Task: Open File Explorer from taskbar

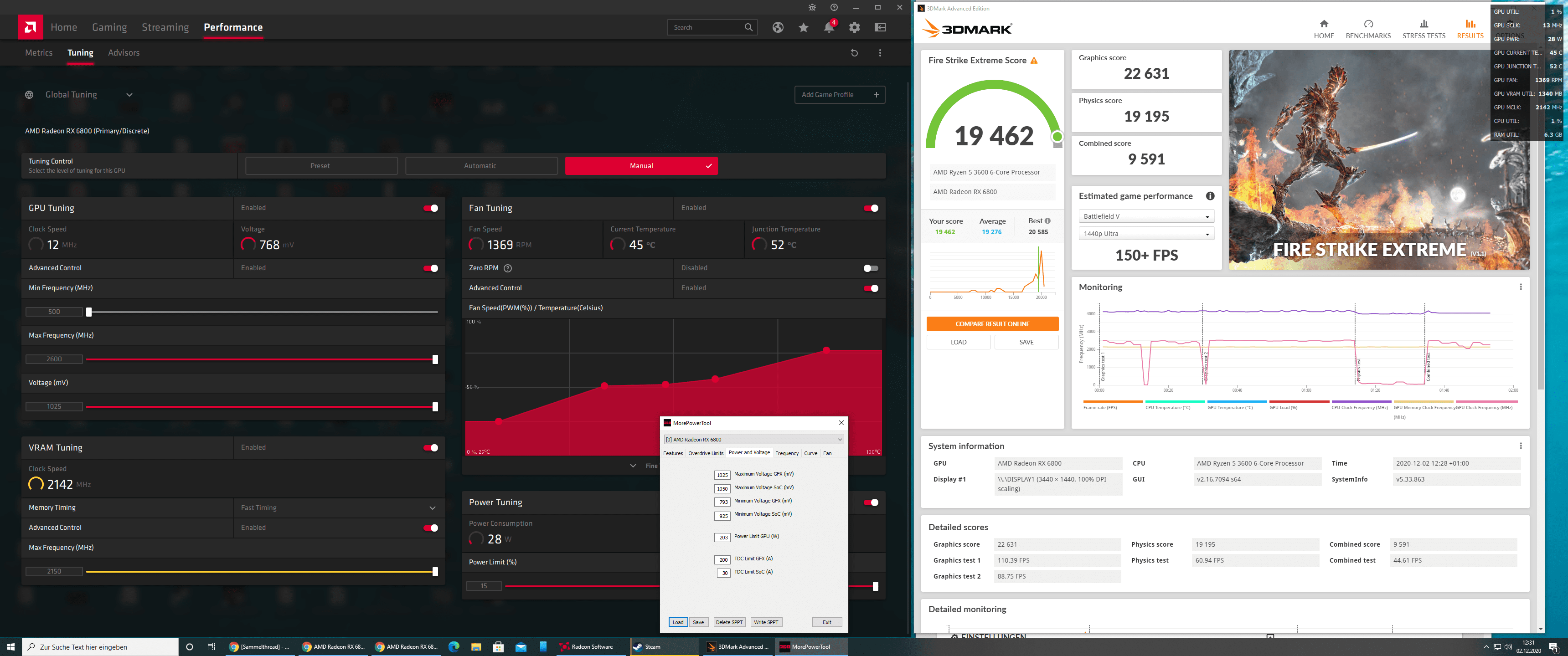Action: (476, 646)
